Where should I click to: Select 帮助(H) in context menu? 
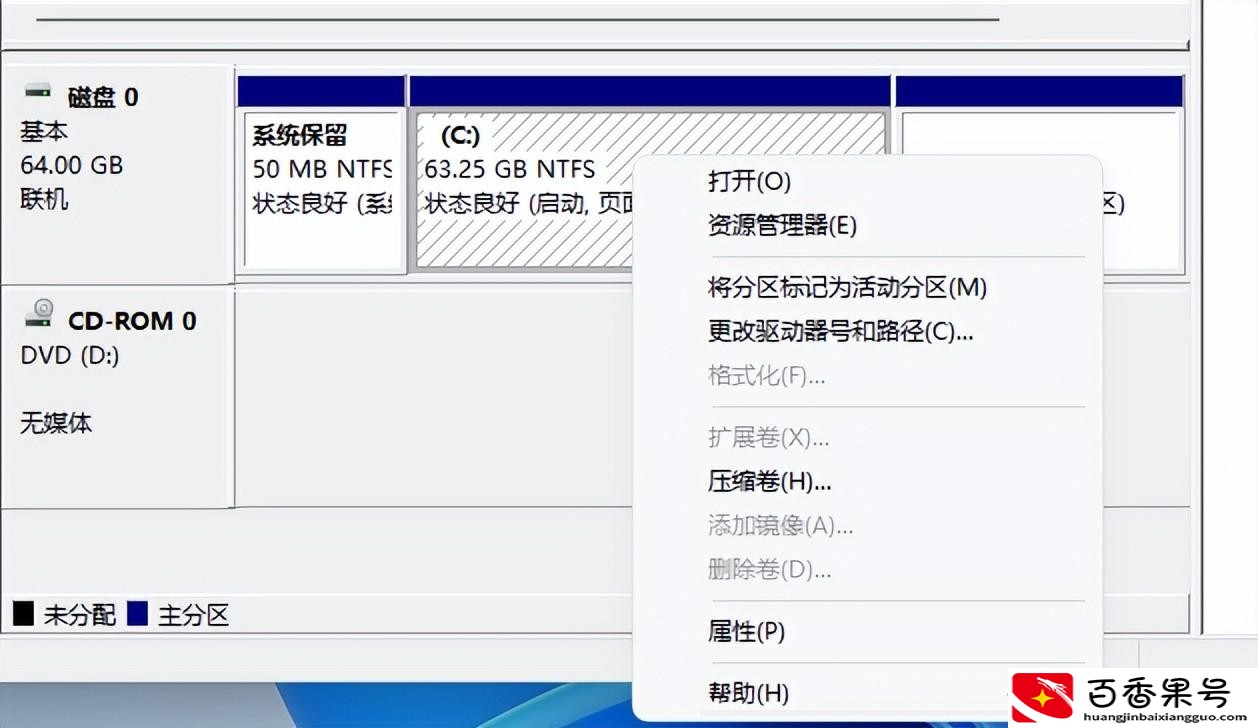point(748,692)
